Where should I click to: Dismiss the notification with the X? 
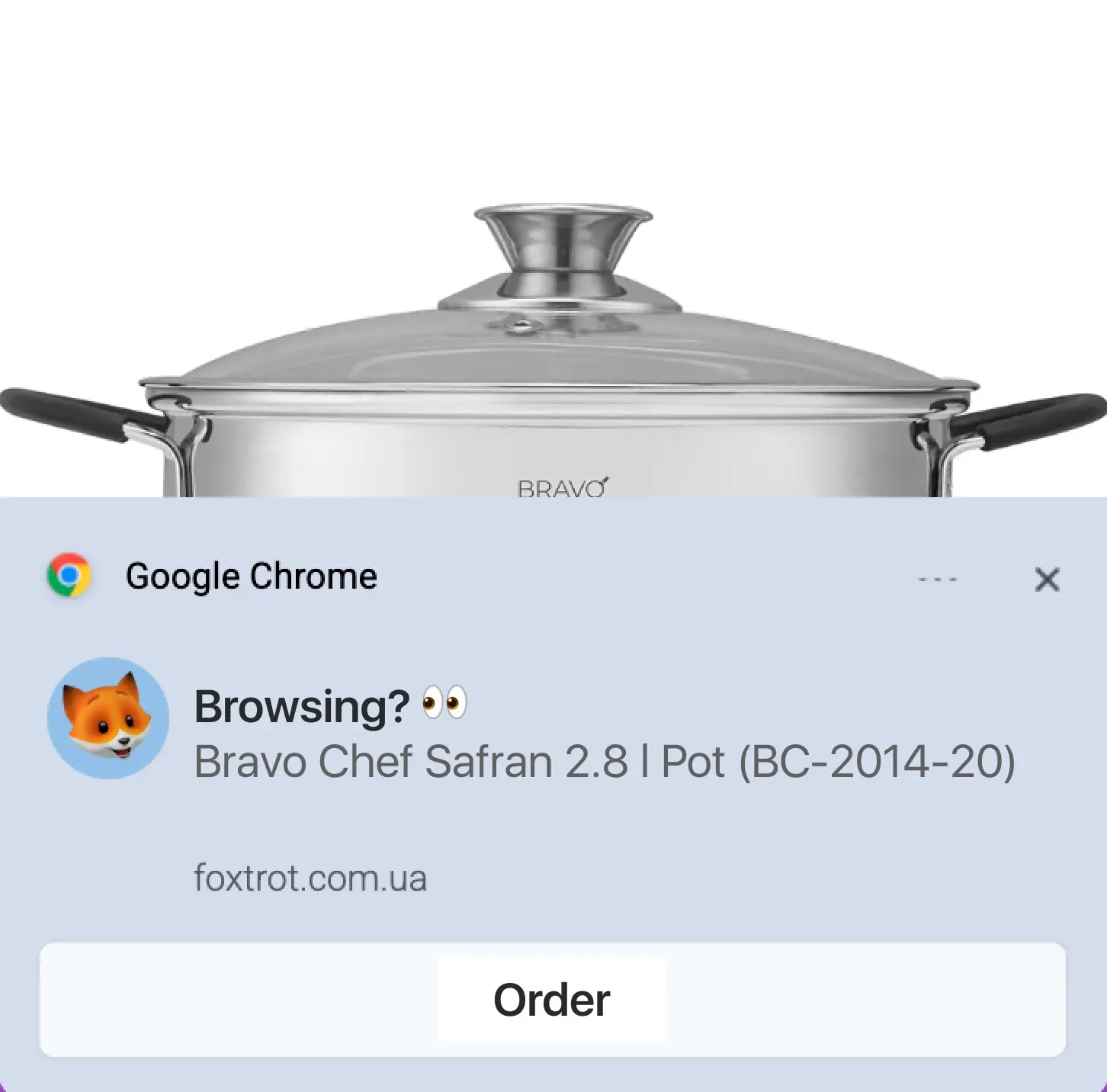(x=1048, y=580)
